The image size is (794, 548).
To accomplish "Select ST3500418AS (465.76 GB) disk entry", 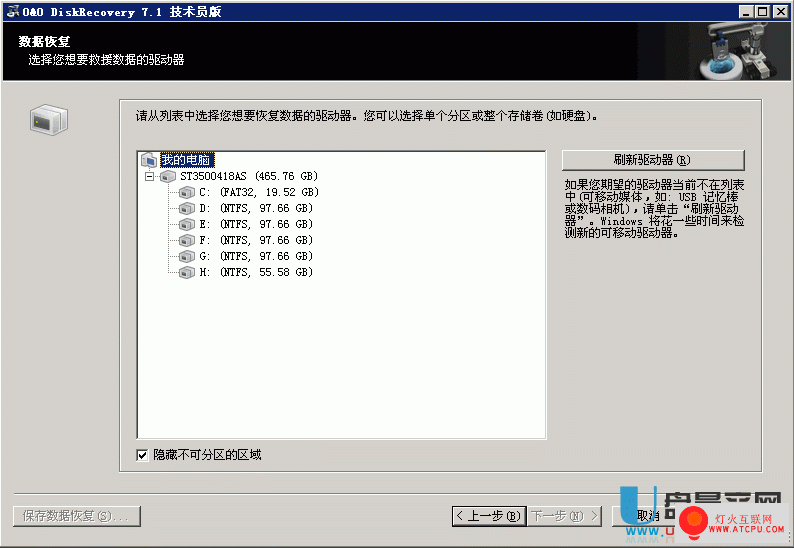I will 249,176.
